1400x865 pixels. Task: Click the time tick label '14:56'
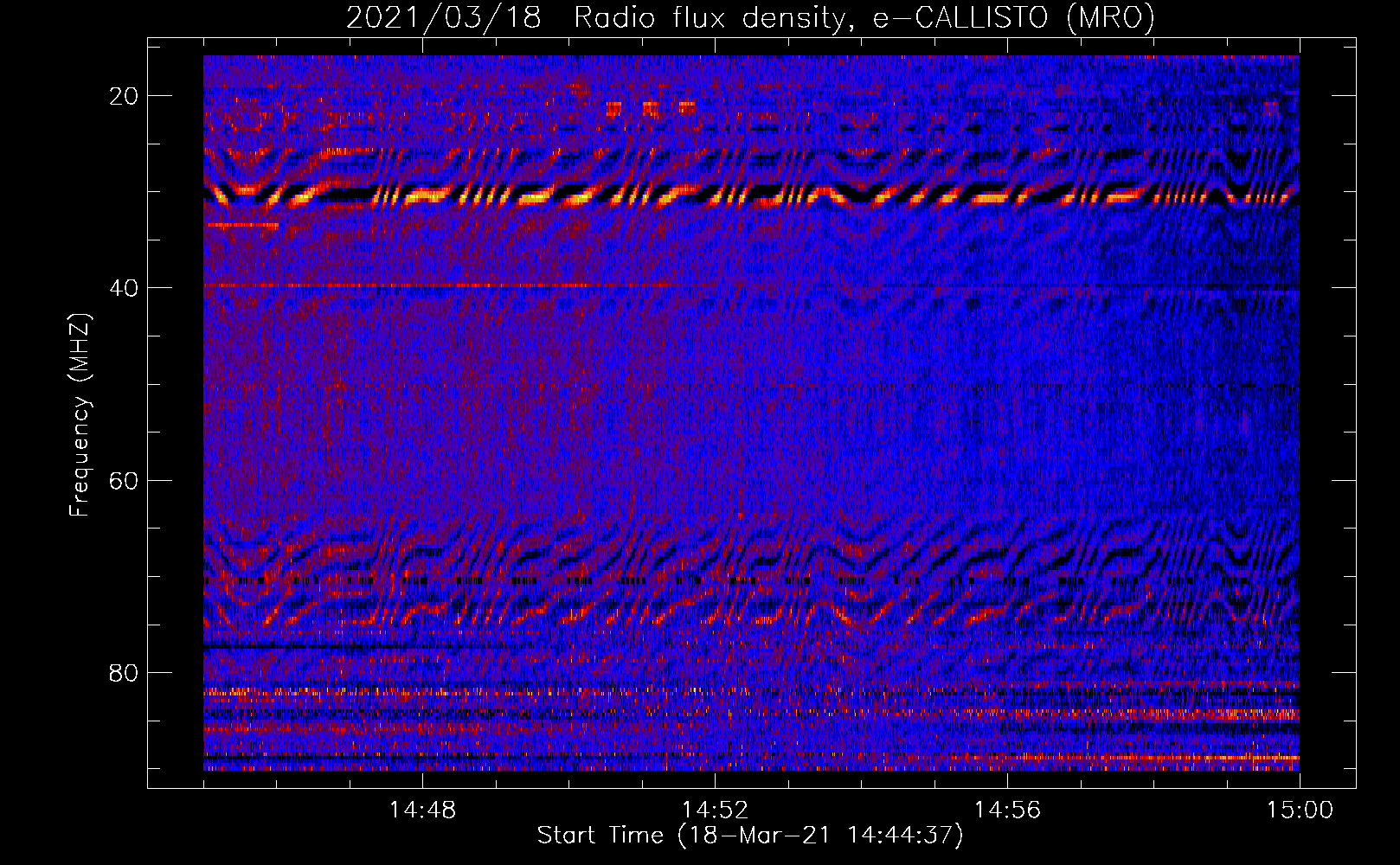pos(1007,811)
